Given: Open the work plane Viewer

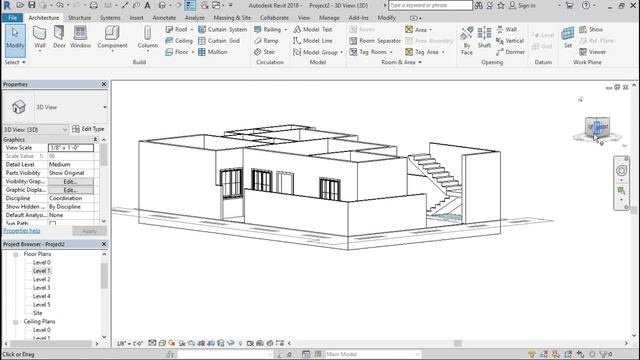Looking at the screenshot, I should click(592, 52).
